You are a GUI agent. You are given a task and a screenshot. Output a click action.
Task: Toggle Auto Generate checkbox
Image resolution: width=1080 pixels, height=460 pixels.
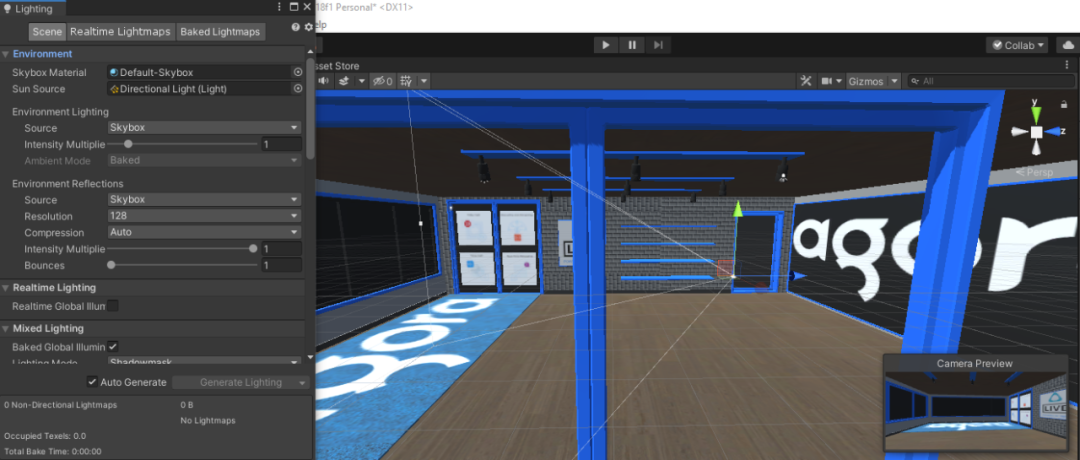point(92,382)
